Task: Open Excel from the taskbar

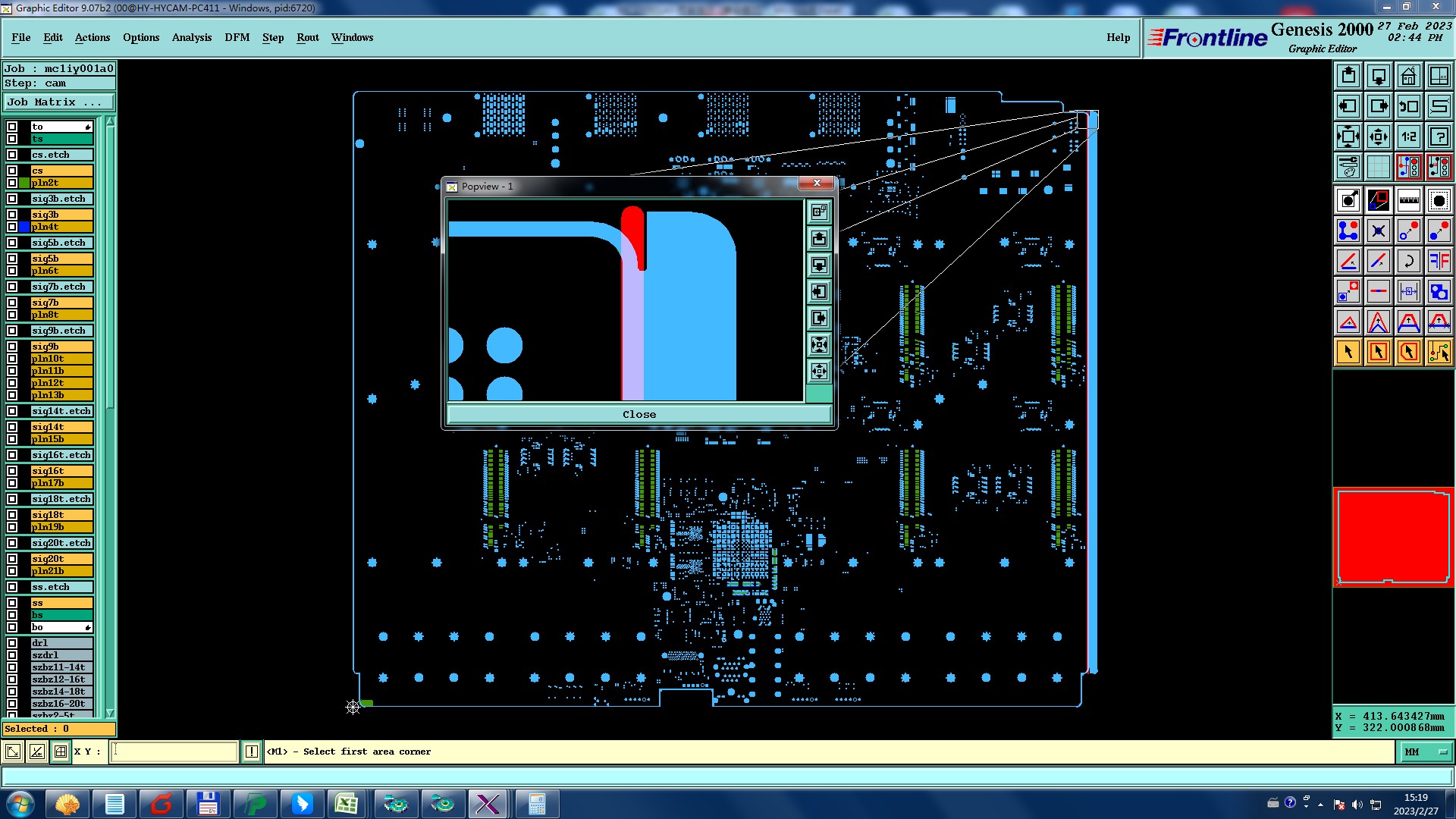Action: 347,804
